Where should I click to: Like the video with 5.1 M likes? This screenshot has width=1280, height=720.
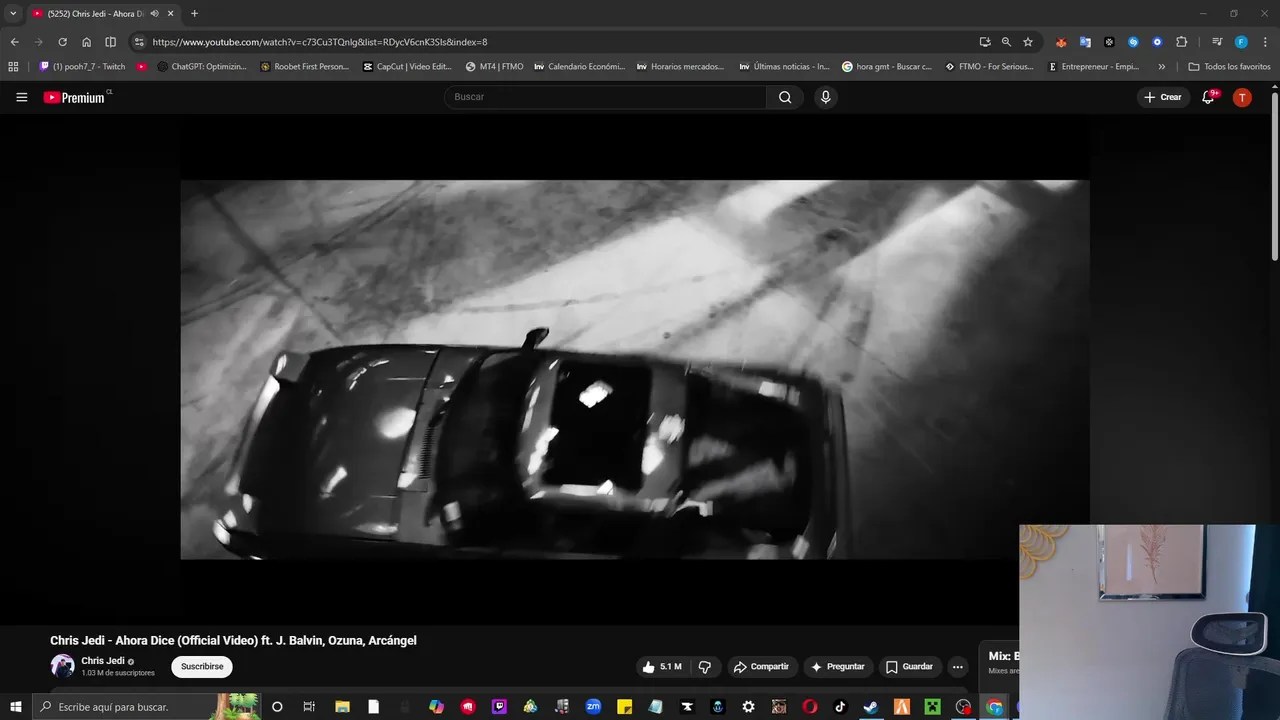pyautogui.click(x=662, y=667)
